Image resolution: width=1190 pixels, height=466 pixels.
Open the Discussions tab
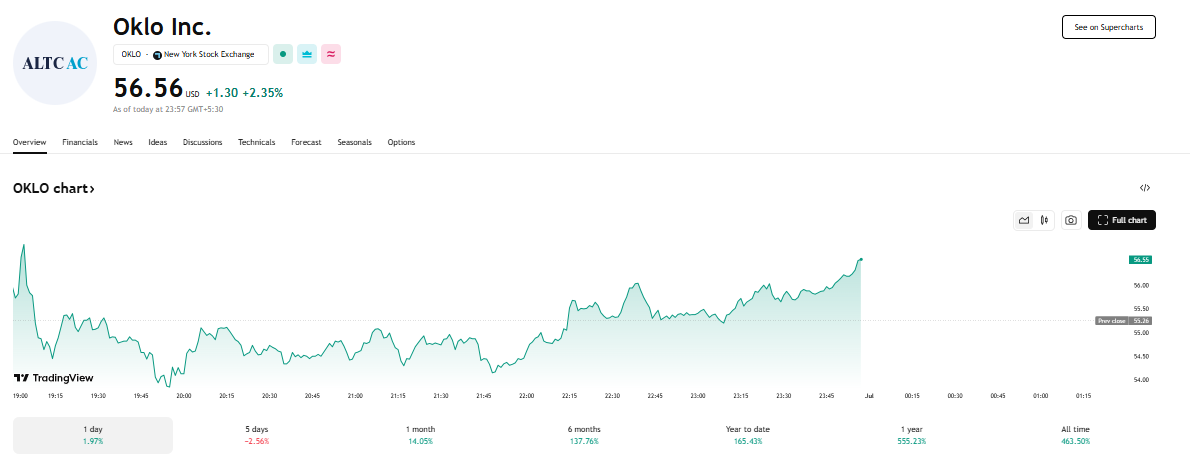[x=203, y=142]
